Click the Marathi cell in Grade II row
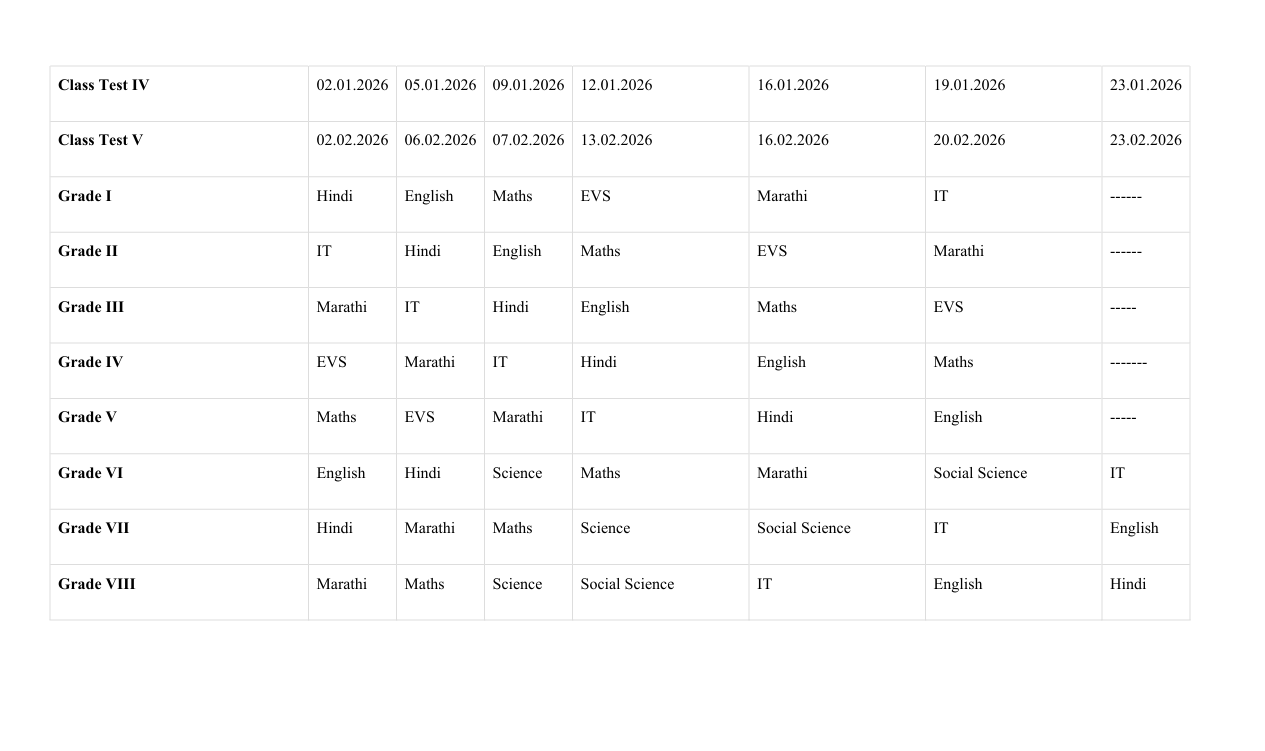The image size is (1265, 751). (958, 251)
